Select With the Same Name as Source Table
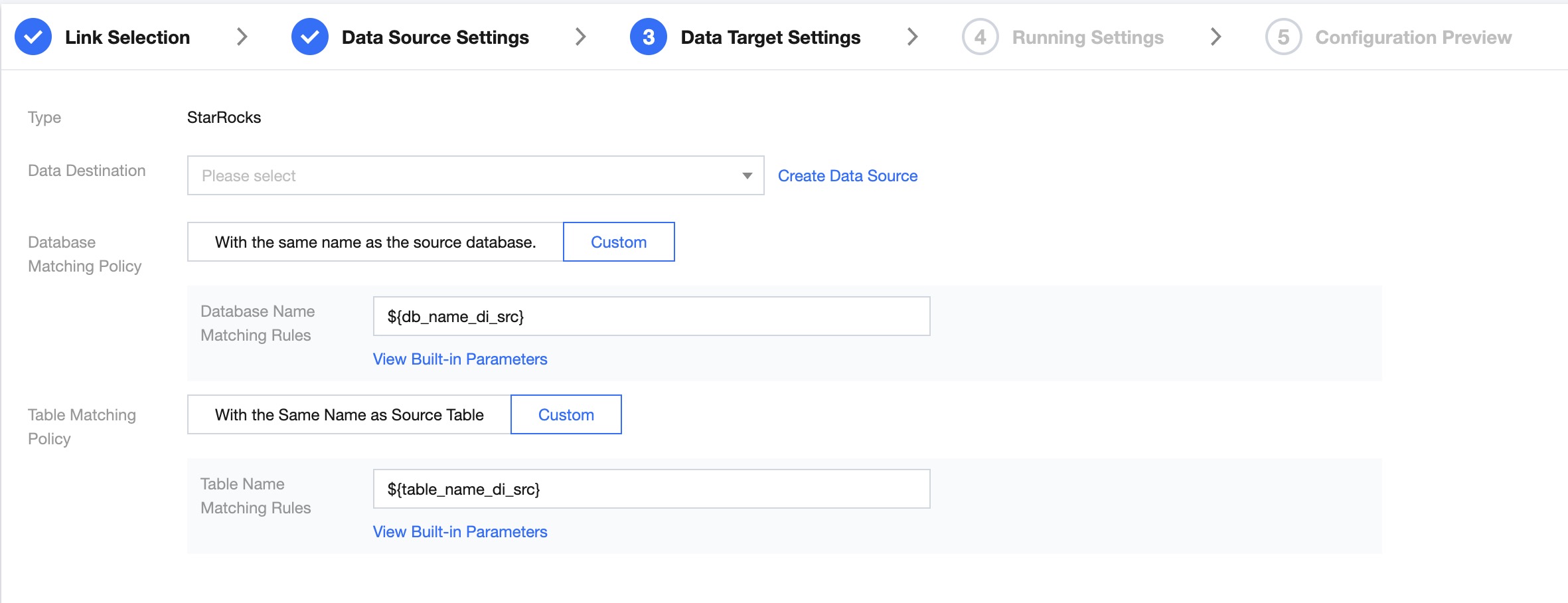The width and height of the screenshot is (1568, 603). point(349,415)
